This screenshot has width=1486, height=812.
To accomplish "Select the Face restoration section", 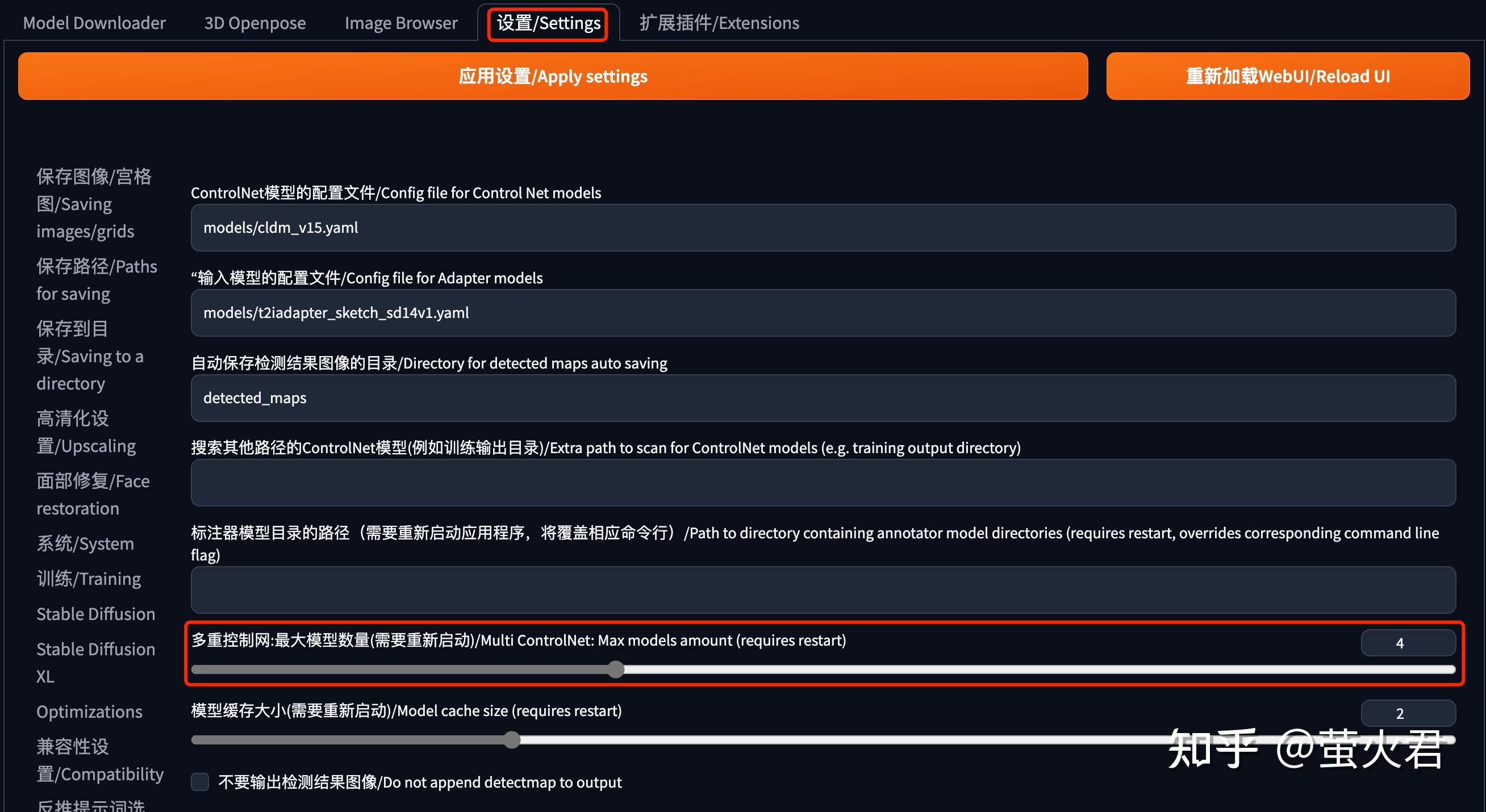I will tap(92, 494).
